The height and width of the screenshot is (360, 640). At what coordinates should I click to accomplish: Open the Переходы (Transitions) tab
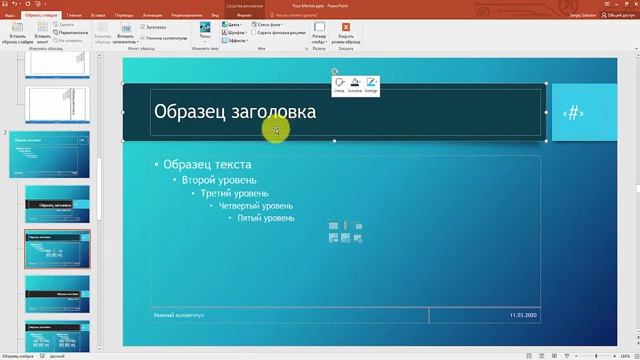point(124,15)
